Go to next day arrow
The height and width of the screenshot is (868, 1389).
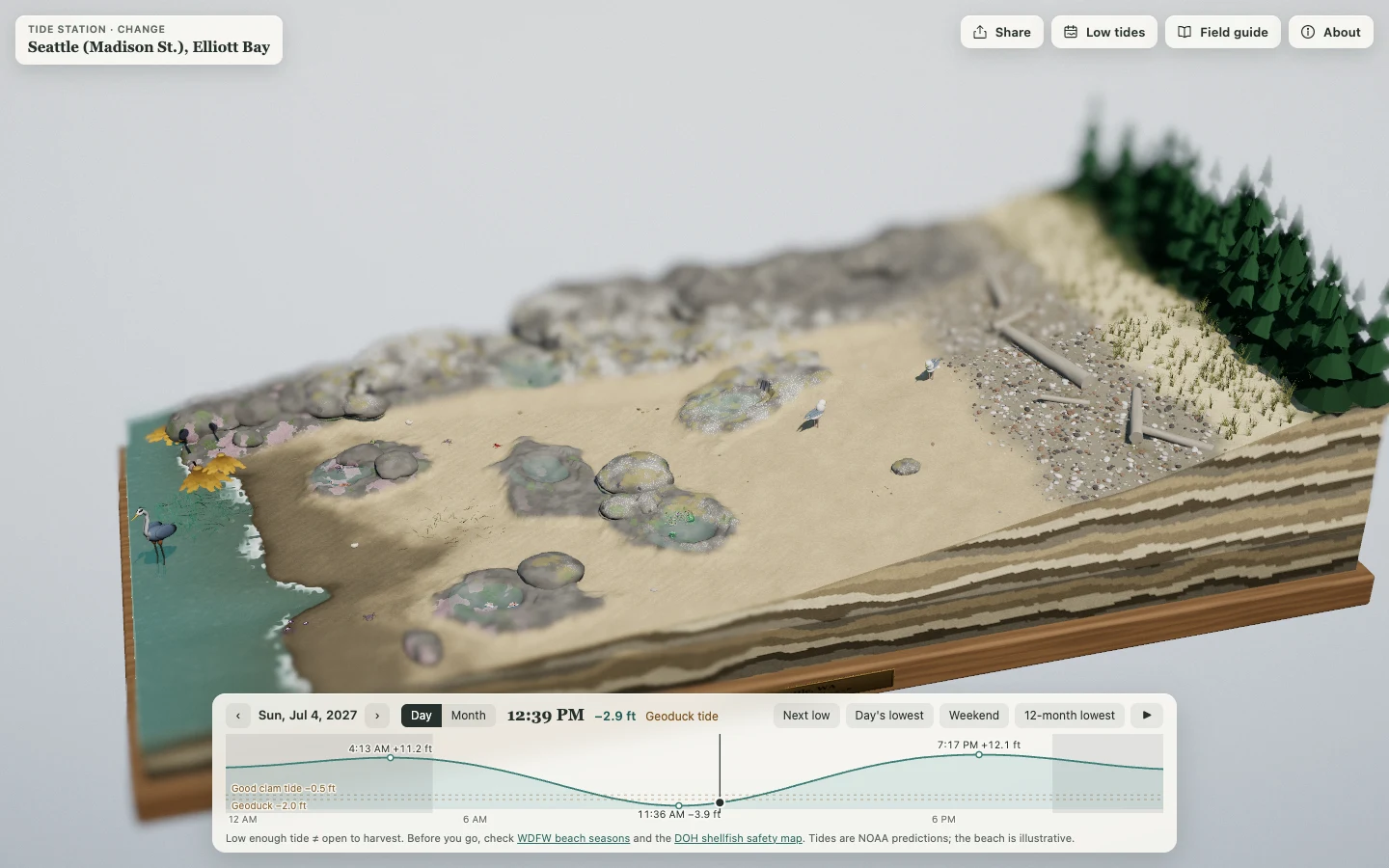point(377,716)
